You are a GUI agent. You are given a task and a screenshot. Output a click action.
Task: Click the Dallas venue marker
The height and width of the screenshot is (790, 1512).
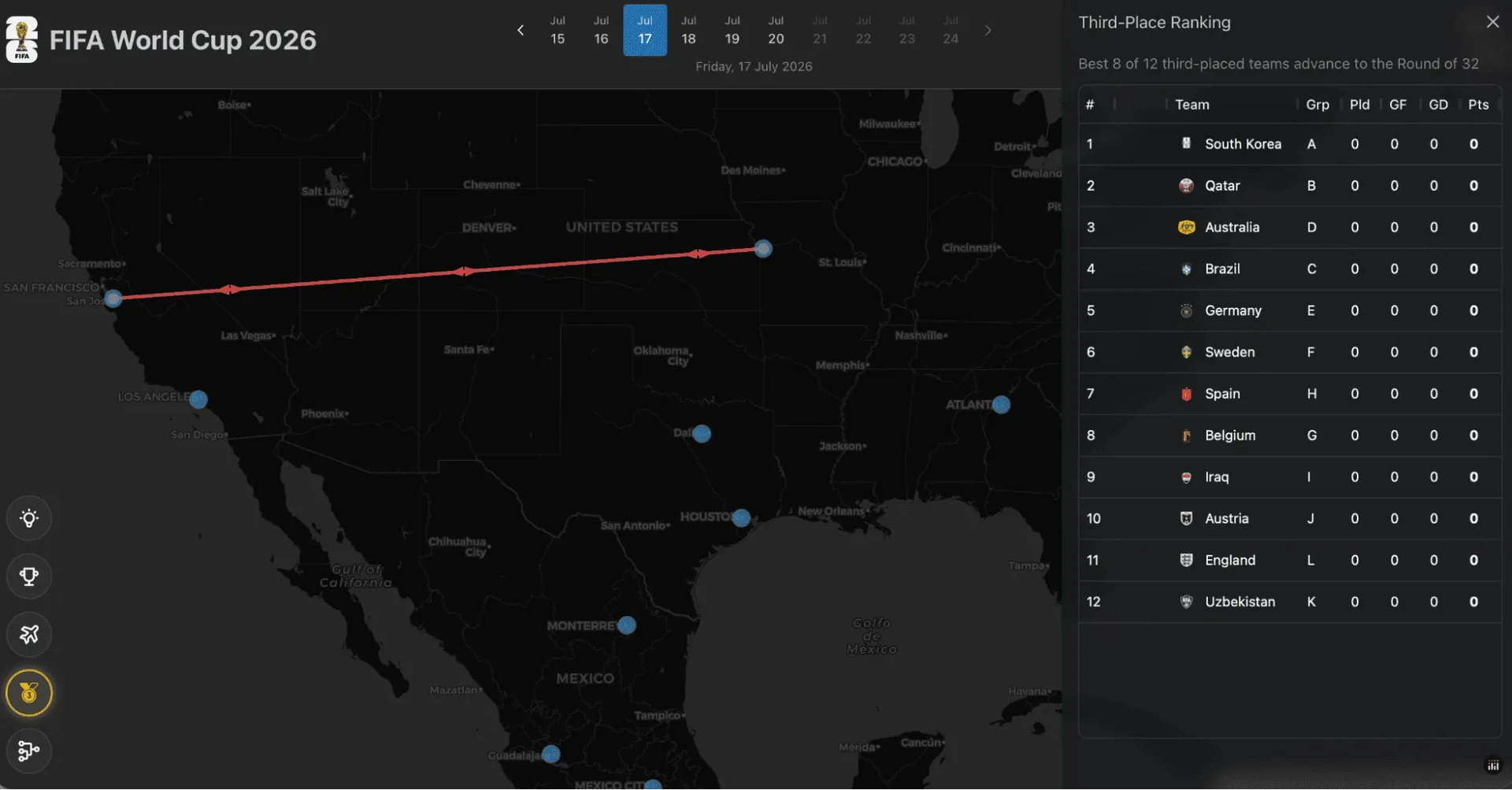point(702,434)
